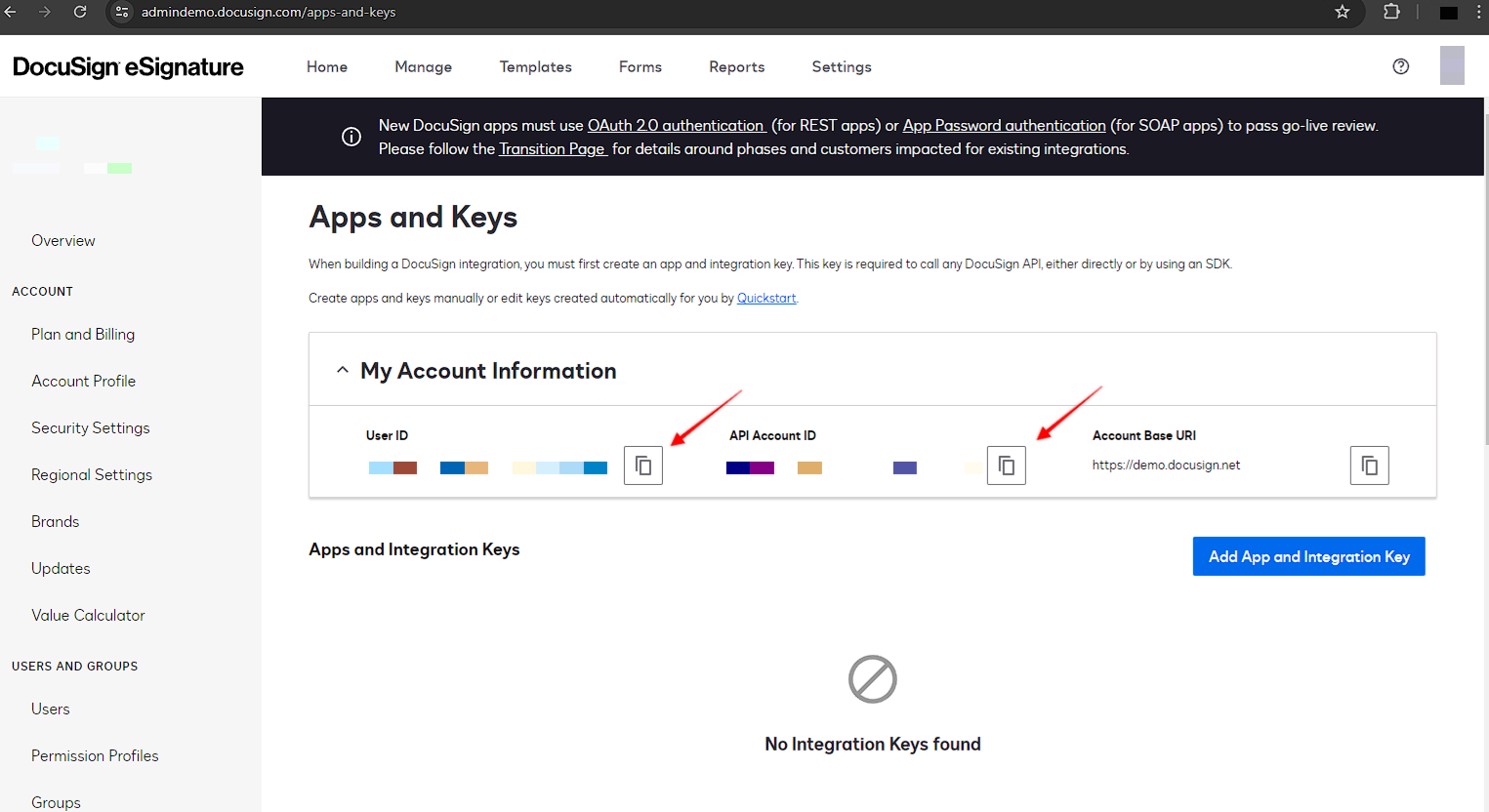View site information icon in address bar
Image resolution: width=1489 pixels, height=812 pixels.
[122, 12]
